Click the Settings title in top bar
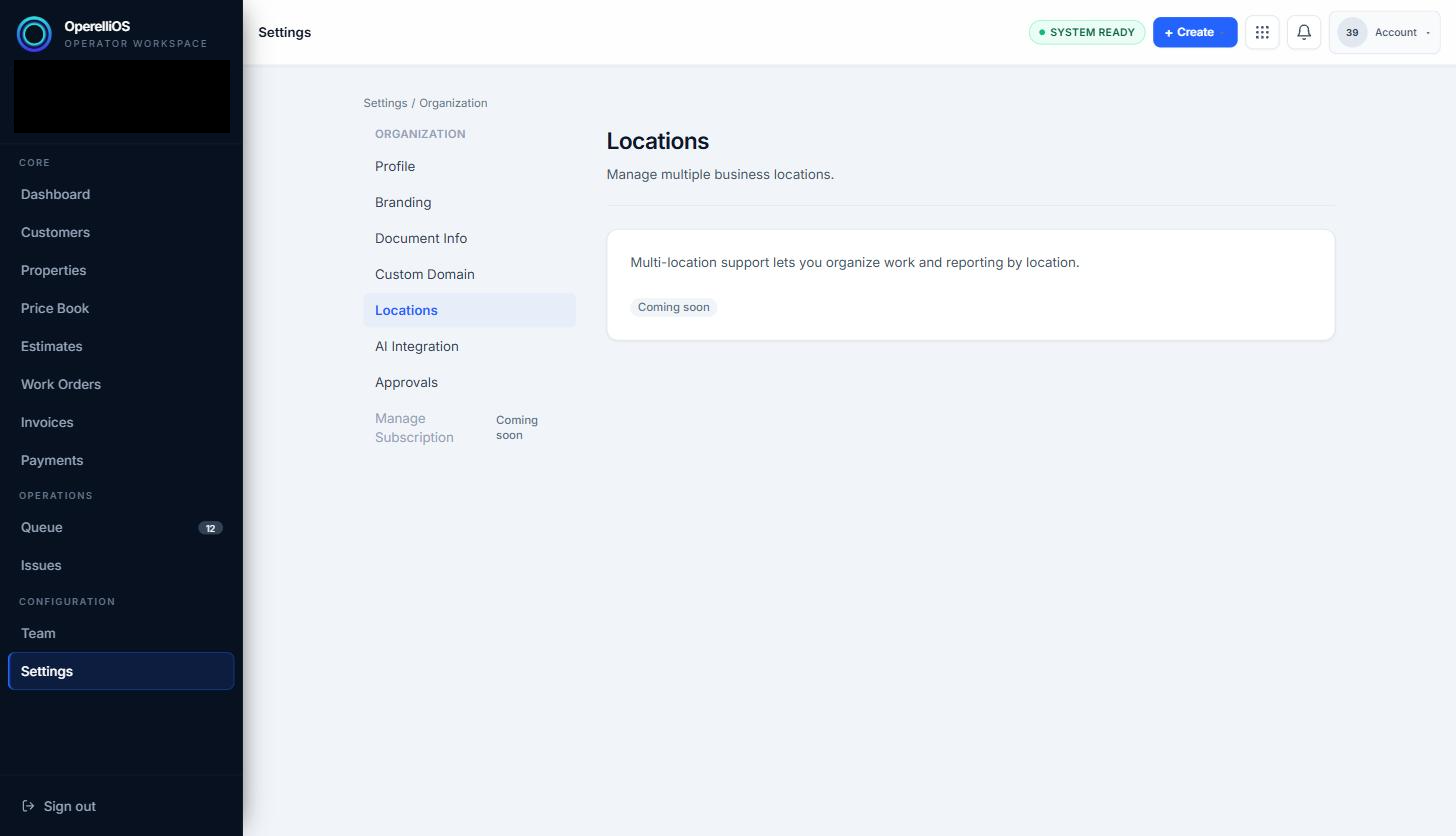This screenshot has height=836, width=1456. [x=284, y=32]
